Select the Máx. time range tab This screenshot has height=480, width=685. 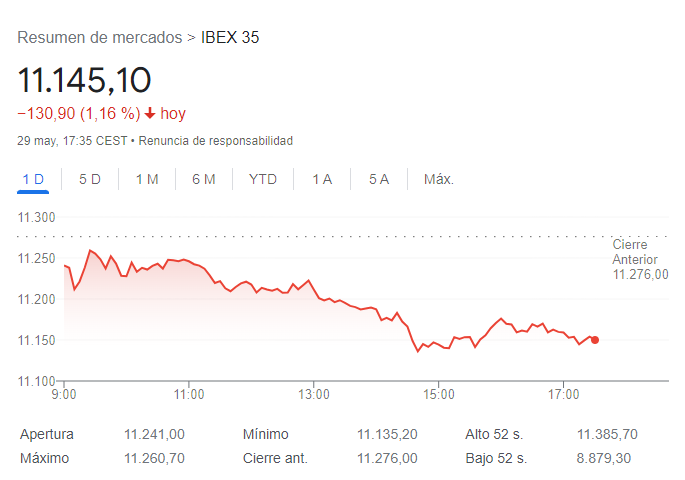click(x=439, y=179)
